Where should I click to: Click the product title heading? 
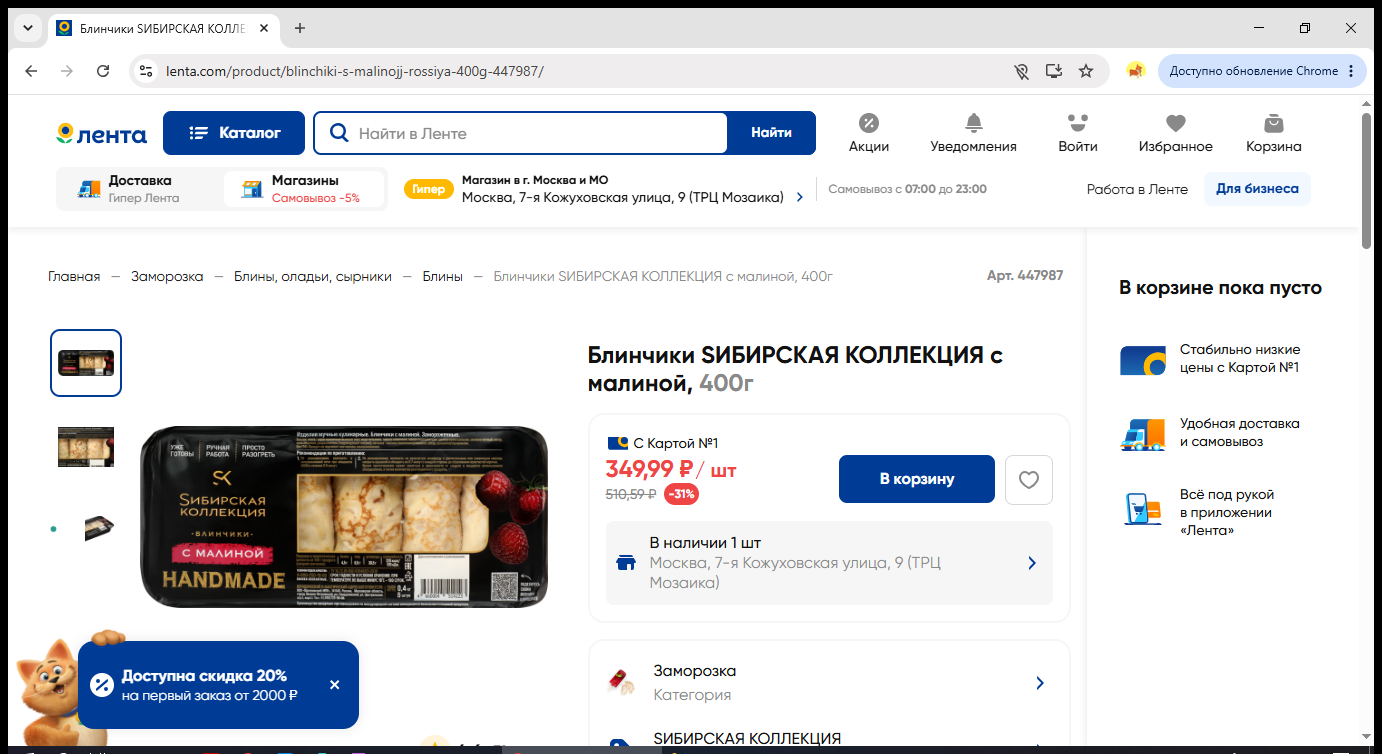[795, 369]
